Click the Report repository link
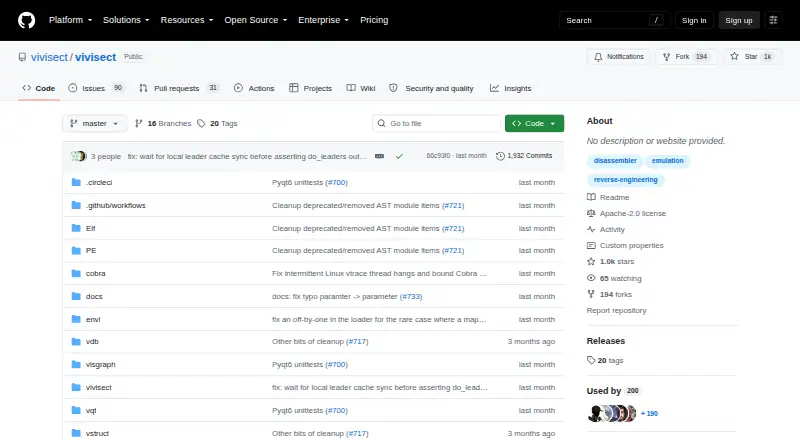The width and height of the screenshot is (800, 440). [x=616, y=310]
